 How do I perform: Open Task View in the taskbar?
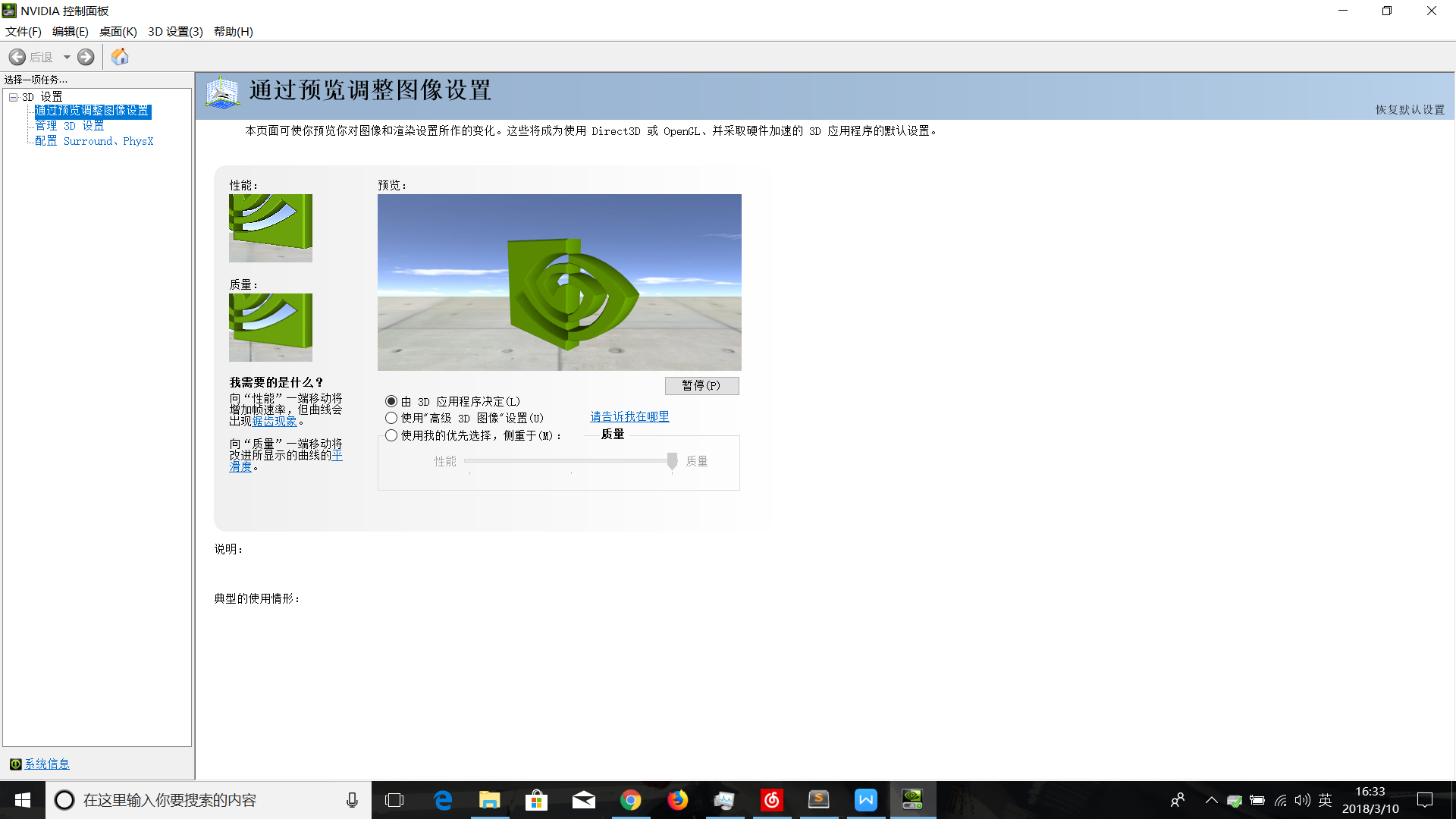pyautogui.click(x=394, y=800)
